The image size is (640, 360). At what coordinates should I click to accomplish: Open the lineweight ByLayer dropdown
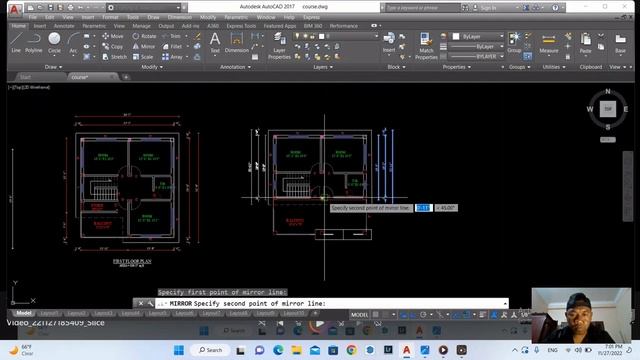click(476, 47)
